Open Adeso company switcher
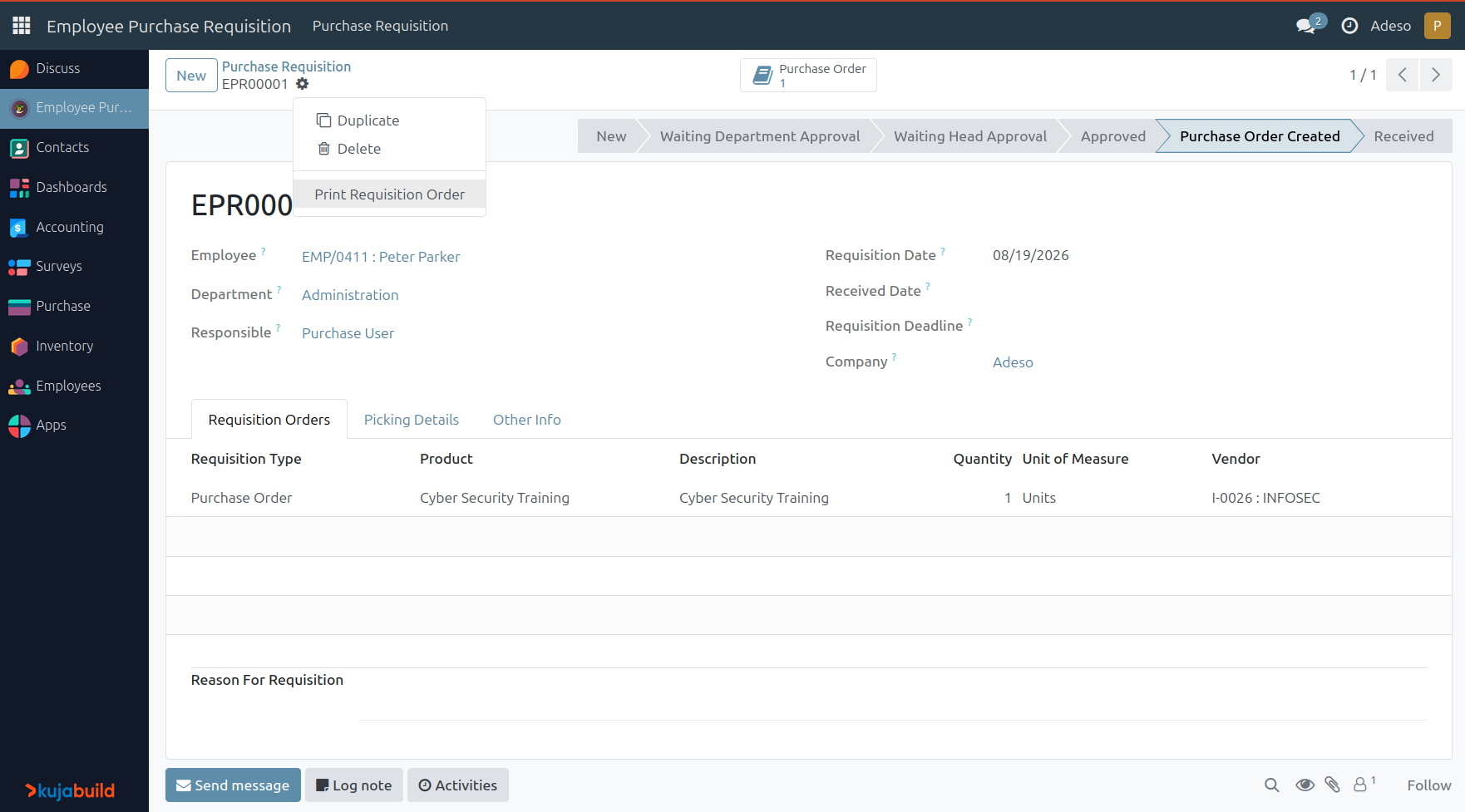This screenshot has height=812, width=1465. click(x=1390, y=26)
